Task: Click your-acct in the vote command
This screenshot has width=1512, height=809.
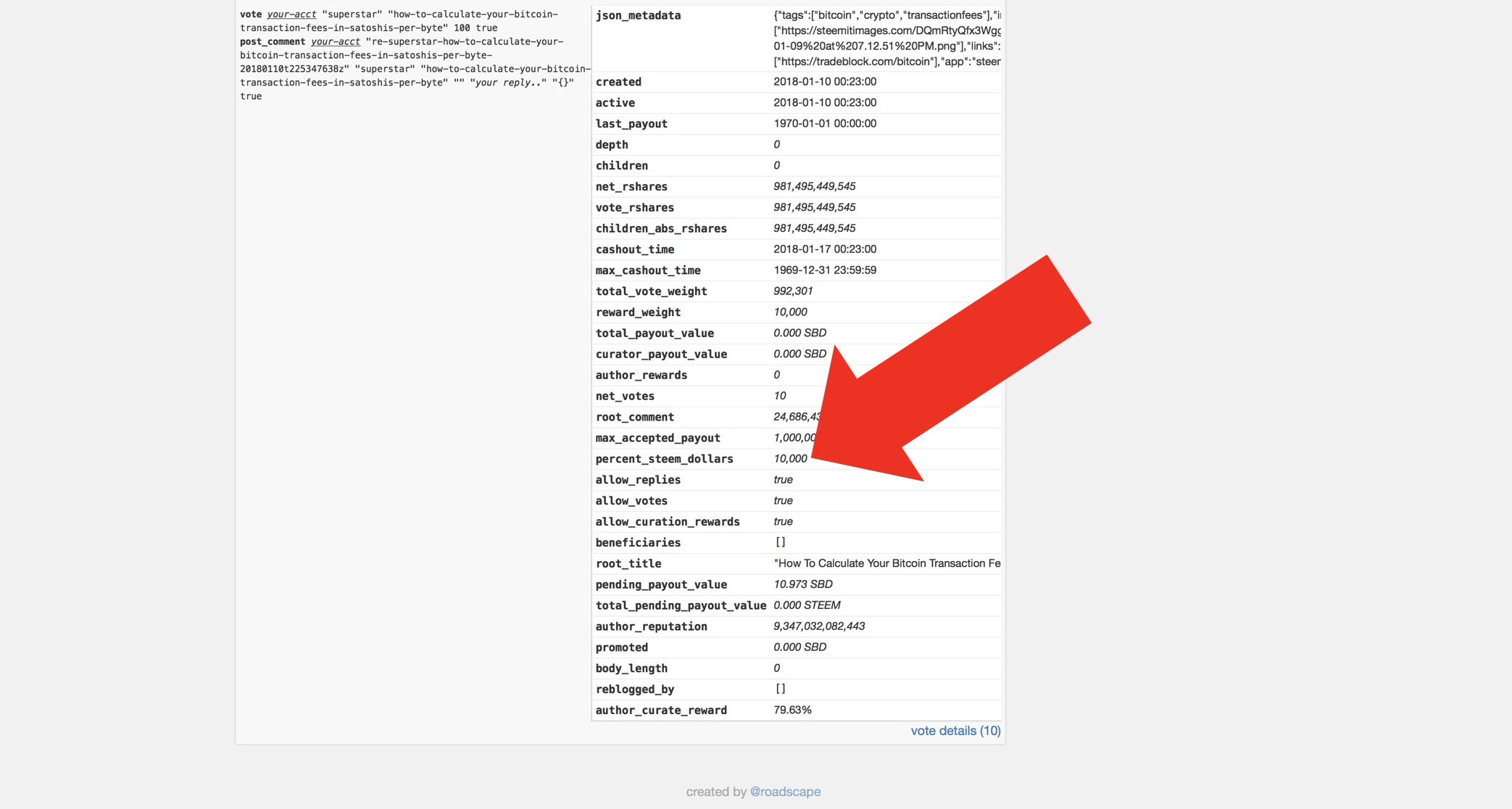Action: point(291,14)
